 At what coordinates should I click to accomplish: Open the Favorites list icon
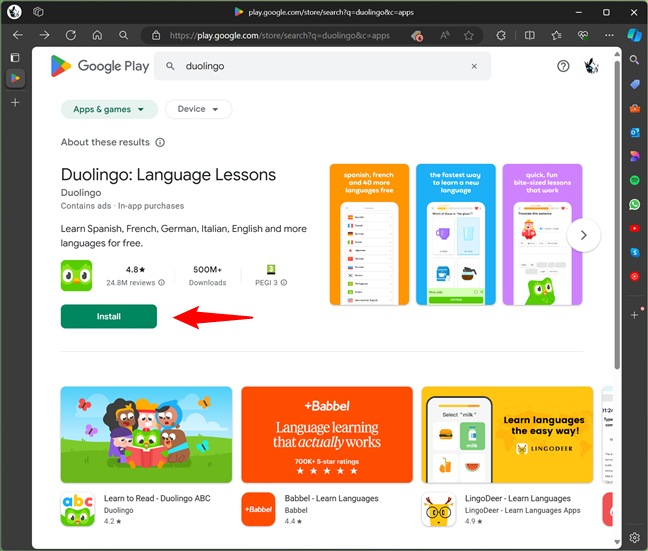556,36
